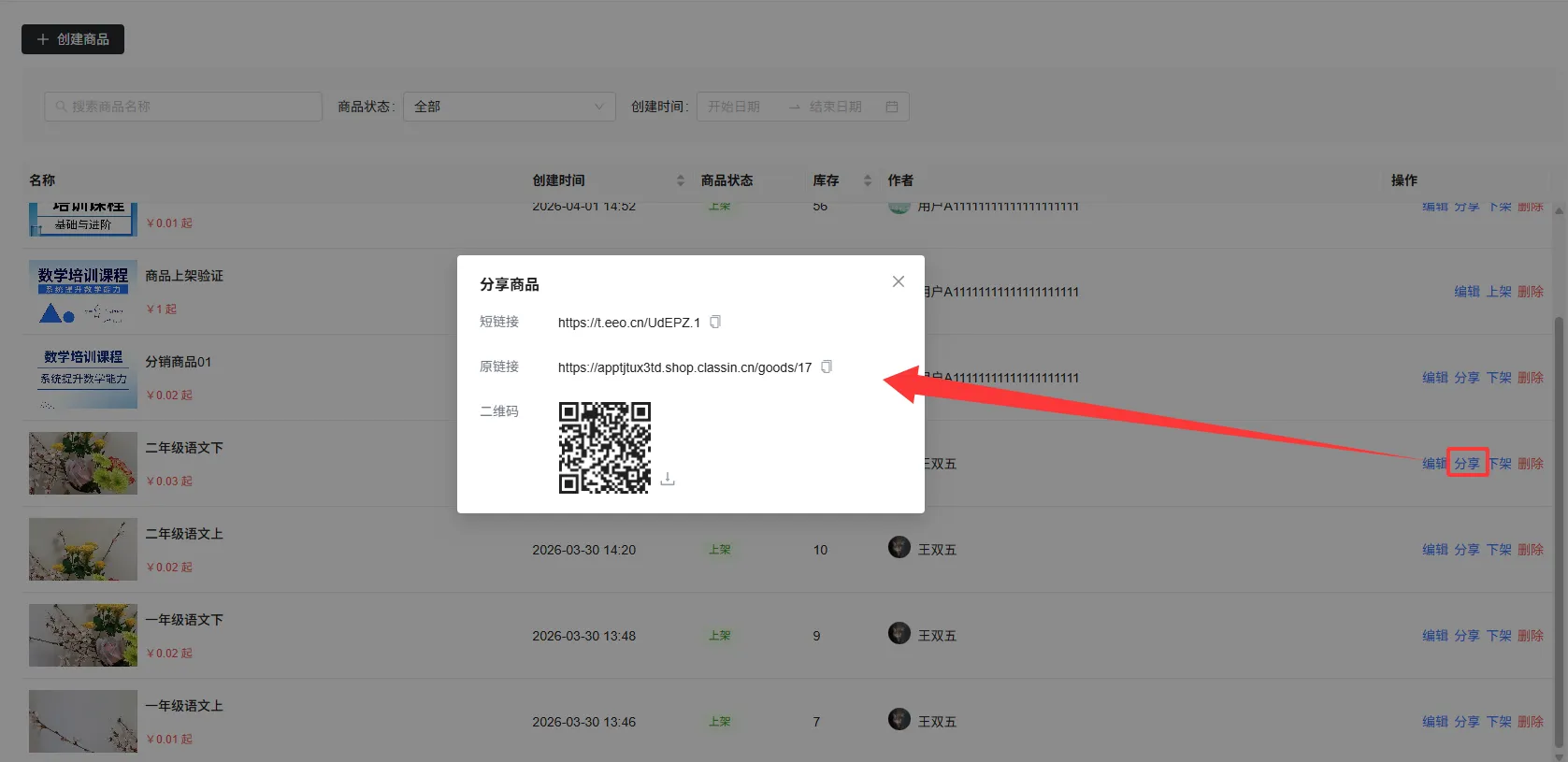Open the 二年级语文上 thumbnail
This screenshot has width=1568, height=762.
[x=83, y=550]
